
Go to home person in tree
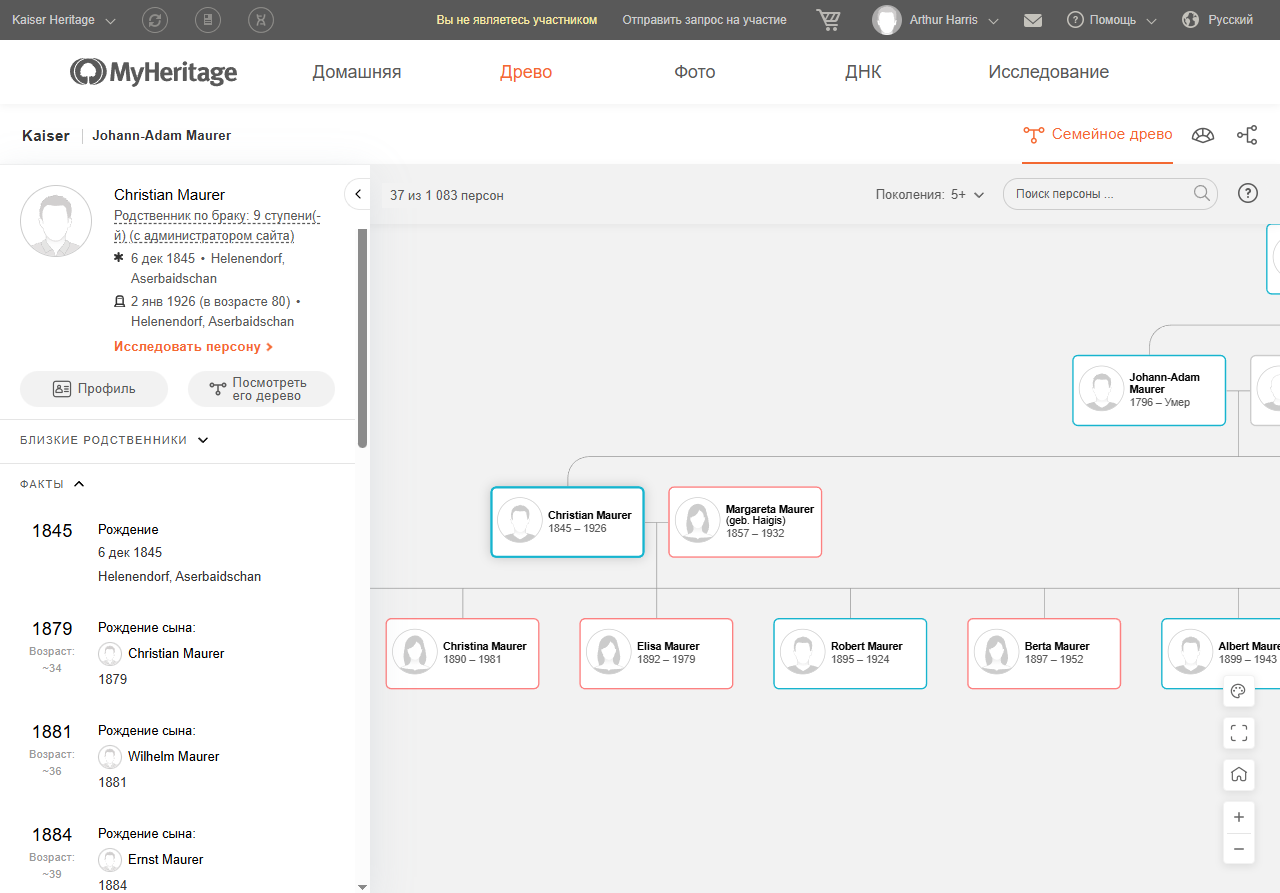(1238, 775)
